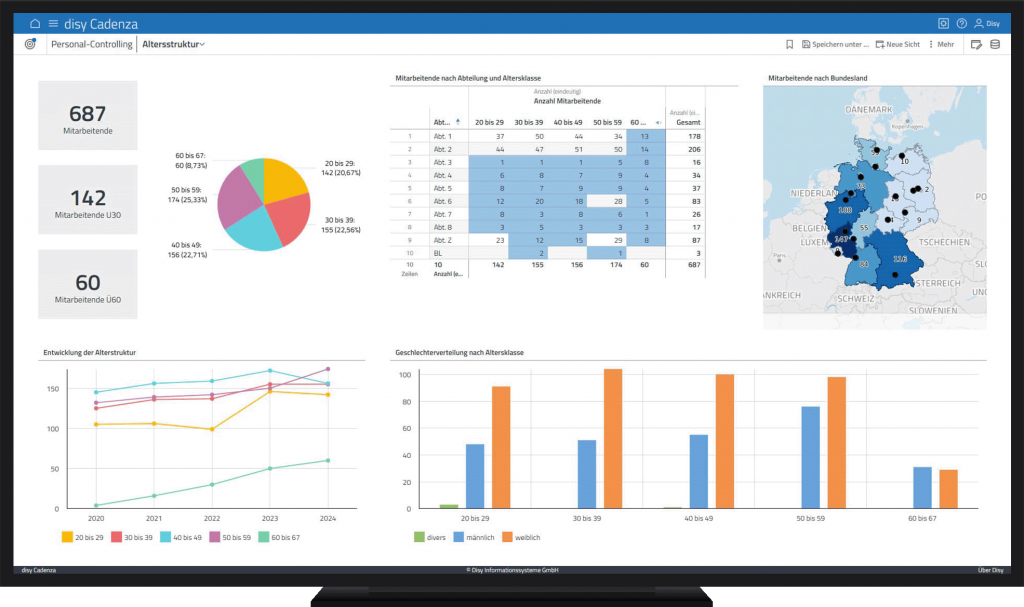Click the database stack icon
The image size is (1024, 607).
pyautogui.click(x=994, y=44)
